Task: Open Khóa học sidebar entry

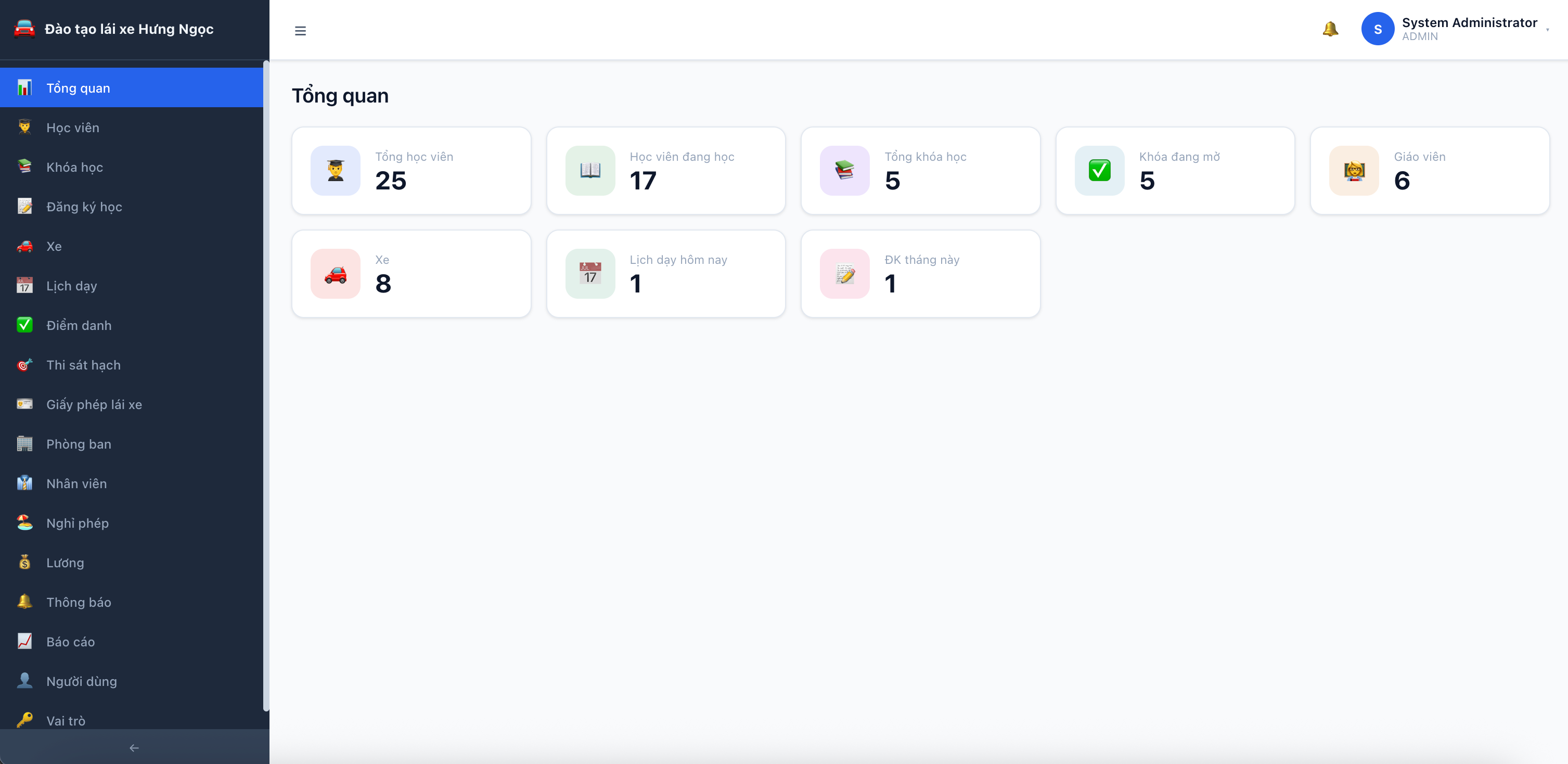Action: click(132, 167)
